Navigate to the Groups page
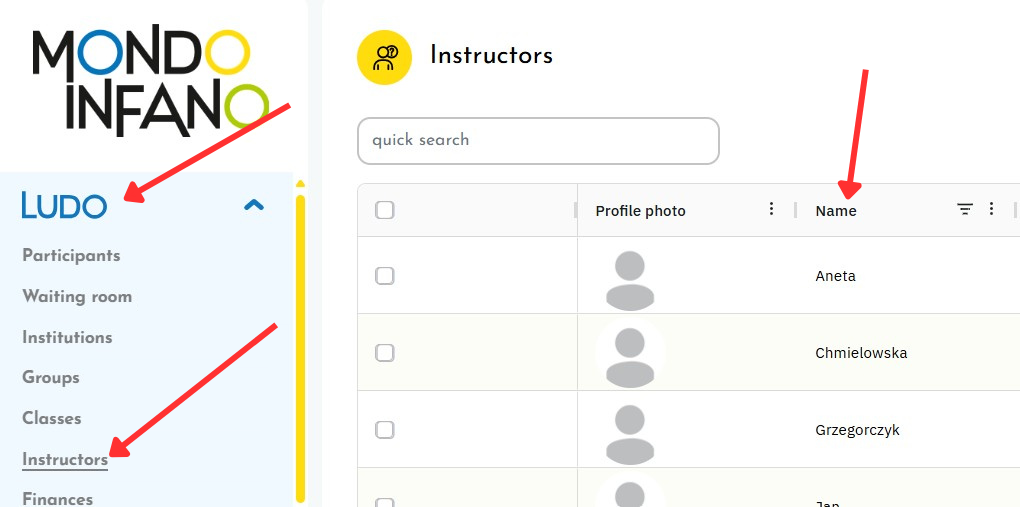The height and width of the screenshot is (507, 1020). coord(51,377)
